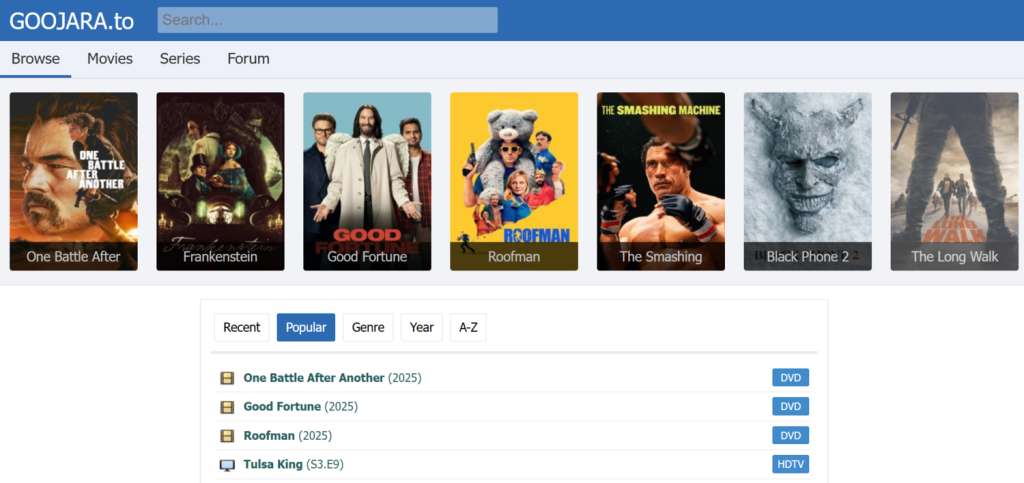Screen dimensions: 1024x483
Task: Click the HDTV badge on Tulsa King row
Action: pyautogui.click(x=790, y=464)
